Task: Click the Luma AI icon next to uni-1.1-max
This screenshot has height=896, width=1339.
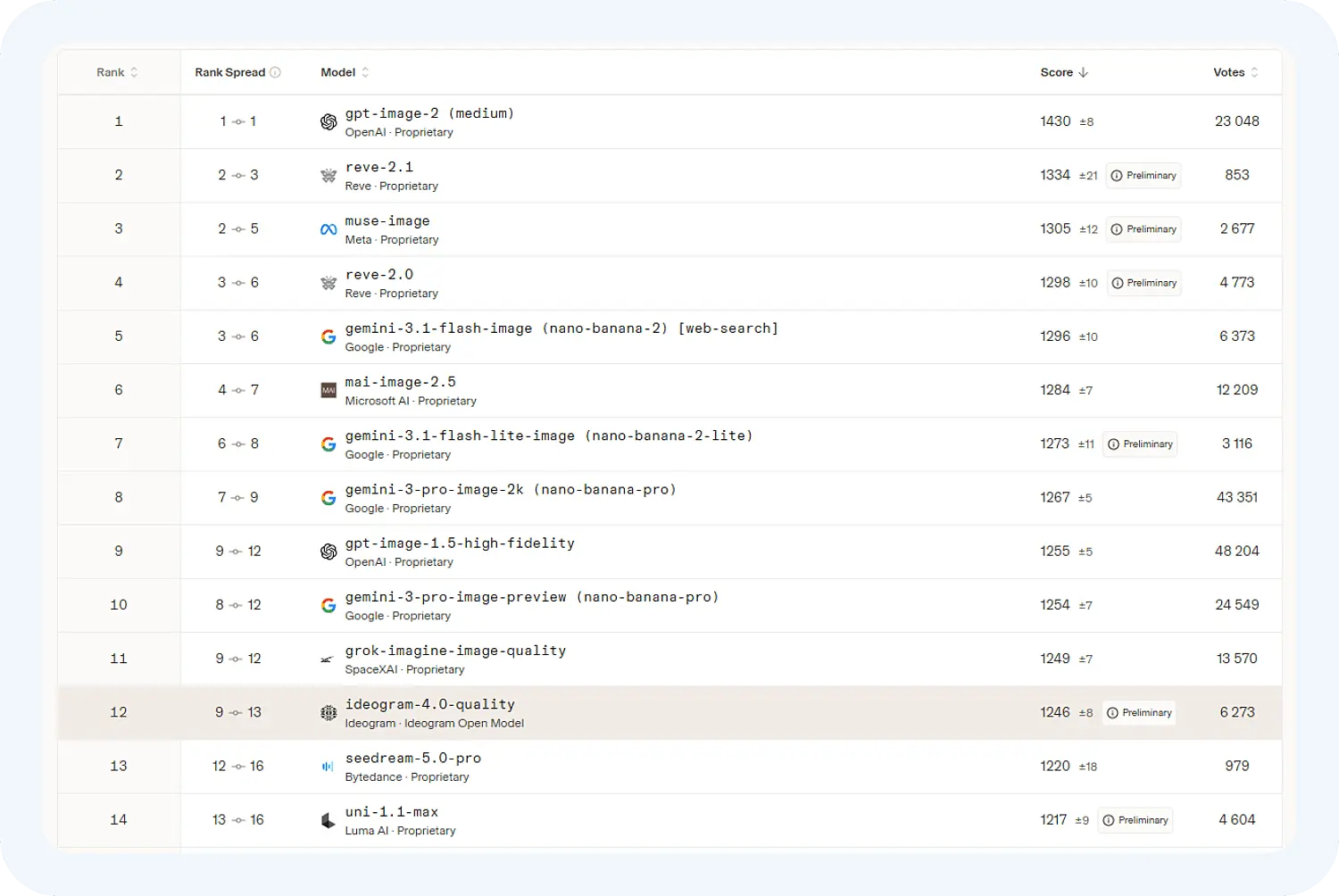Action: [x=328, y=820]
